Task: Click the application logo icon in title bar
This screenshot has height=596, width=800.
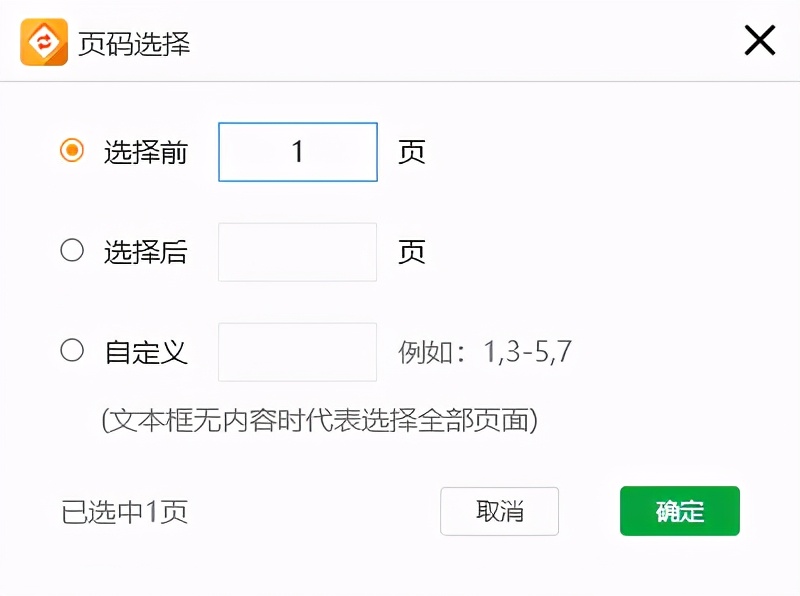Action: (x=40, y=42)
